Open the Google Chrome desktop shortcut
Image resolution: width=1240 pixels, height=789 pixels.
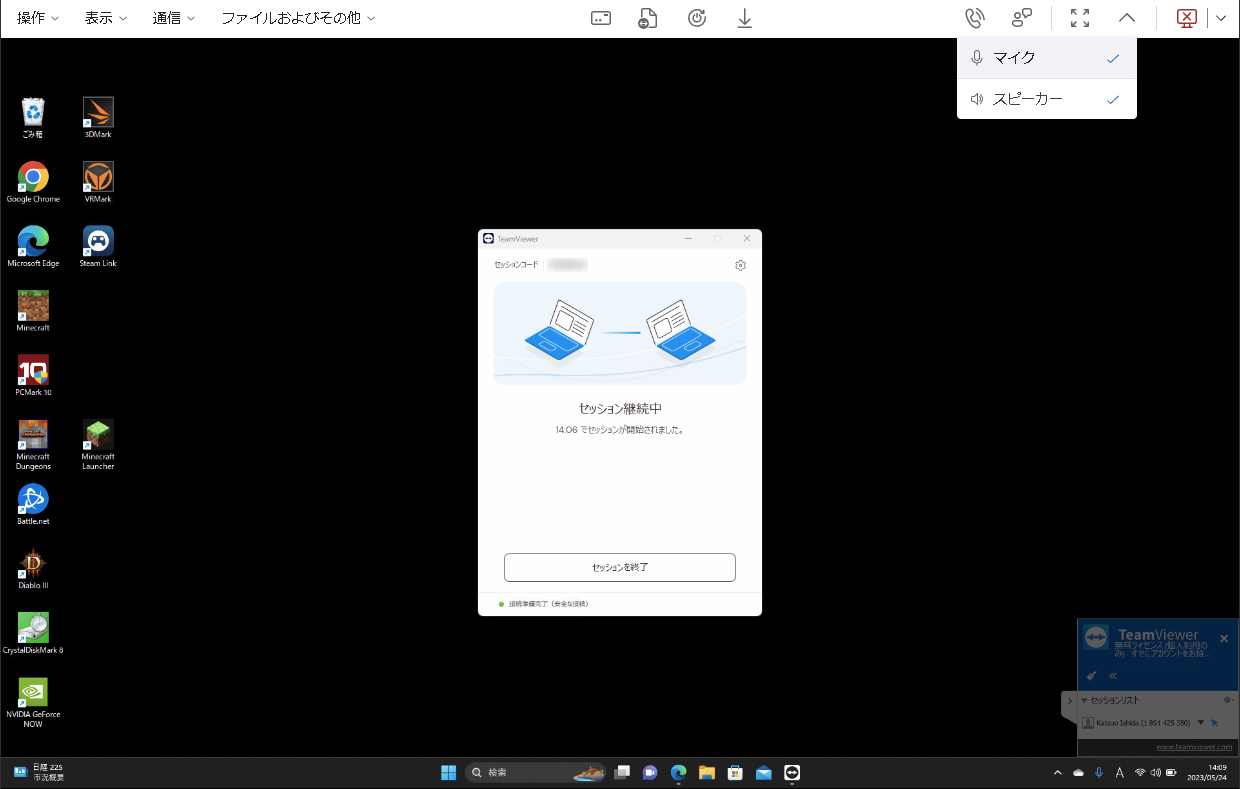tap(33, 183)
